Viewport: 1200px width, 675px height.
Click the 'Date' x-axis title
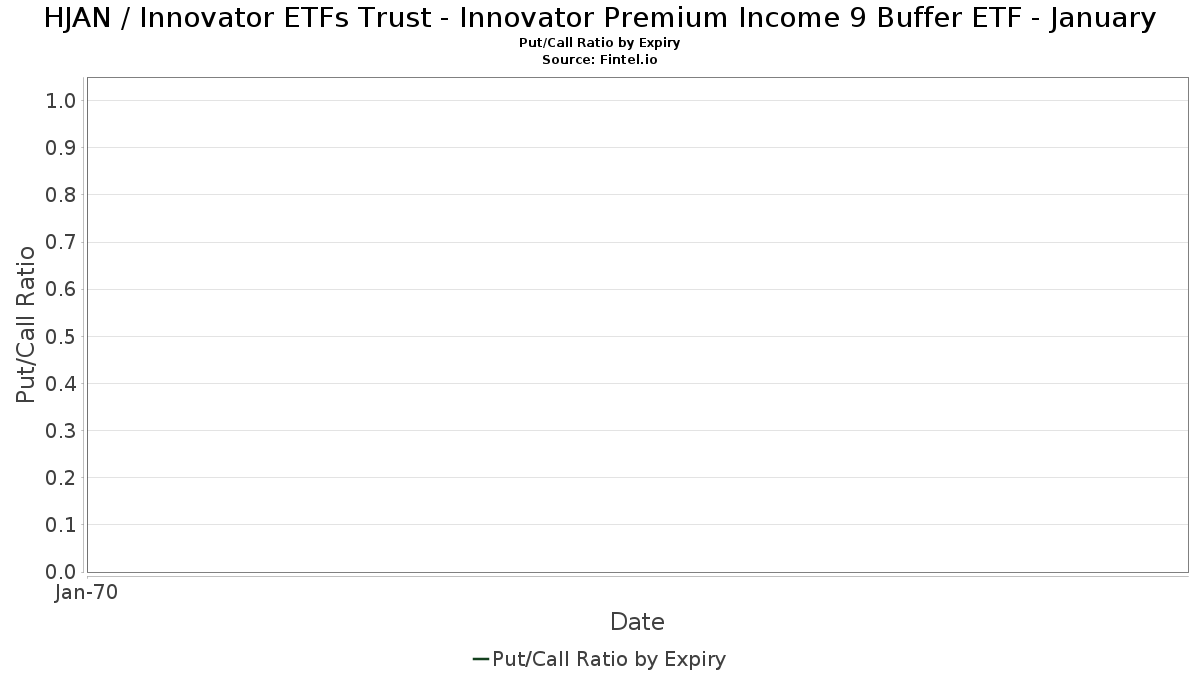click(x=637, y=622)
